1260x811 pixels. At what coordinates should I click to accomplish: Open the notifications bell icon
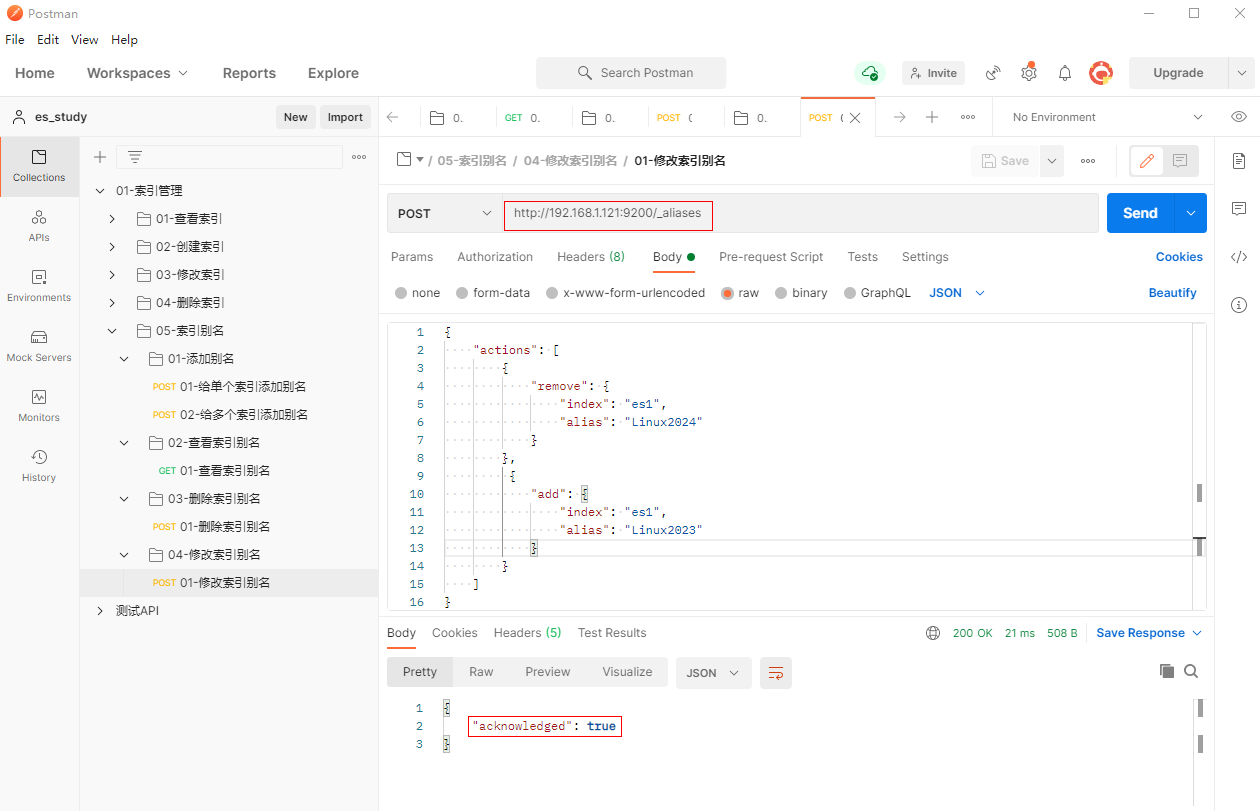click(x=1065, y=73)
